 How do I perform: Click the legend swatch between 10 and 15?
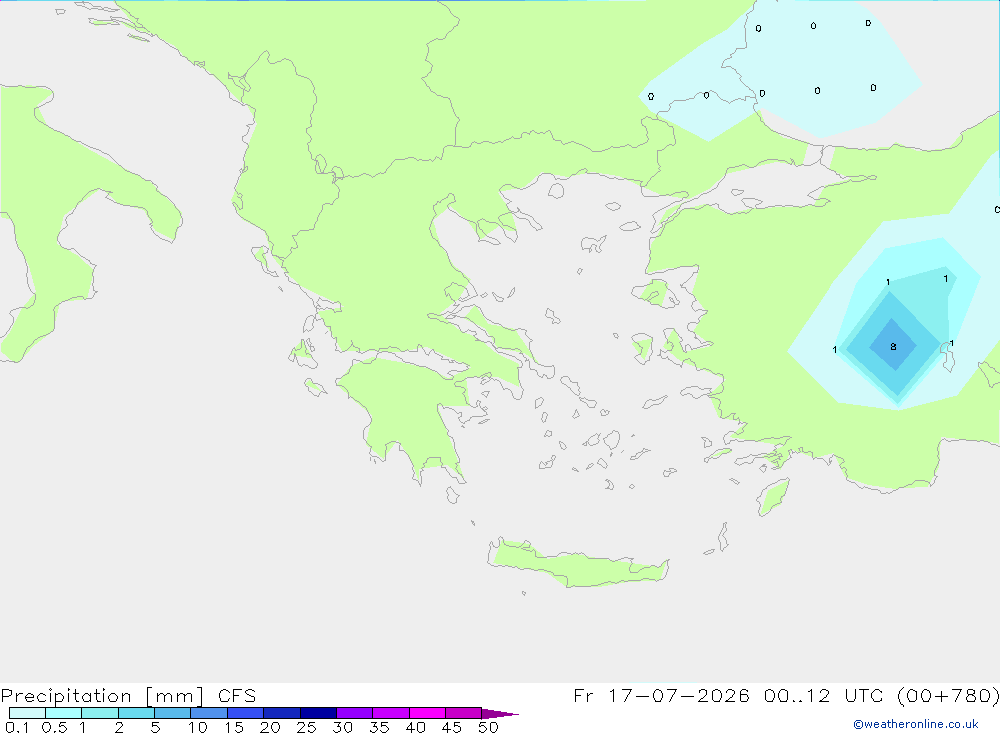coord(209,713)
